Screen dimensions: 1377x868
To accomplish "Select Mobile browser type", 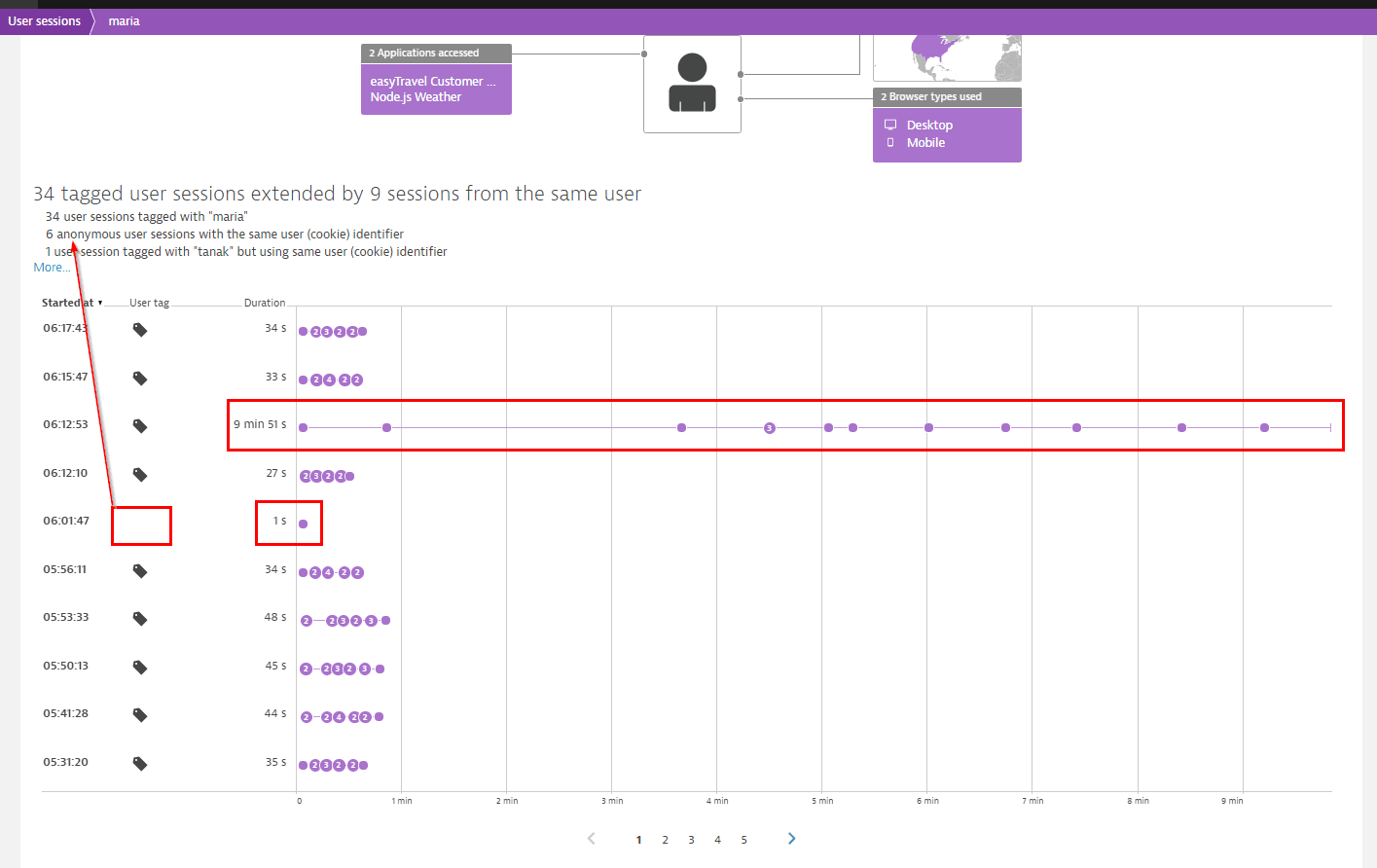I will tap(925, 142).
